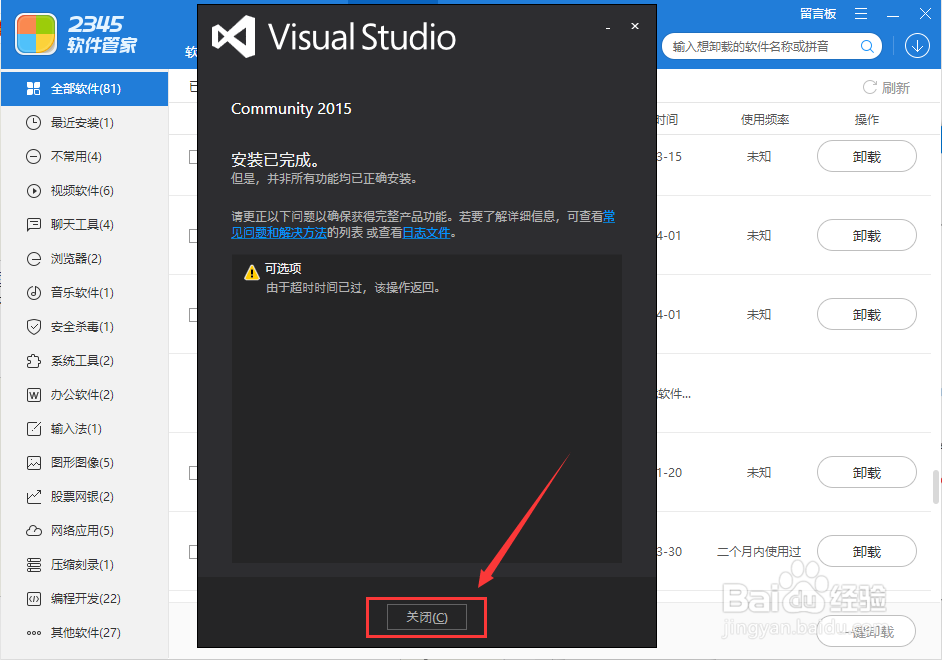Image resolution: width=942 pixels, height=660 pixels.
Task: Open the hamburger menu in 2345软件管家
Action: coord(861,14)
